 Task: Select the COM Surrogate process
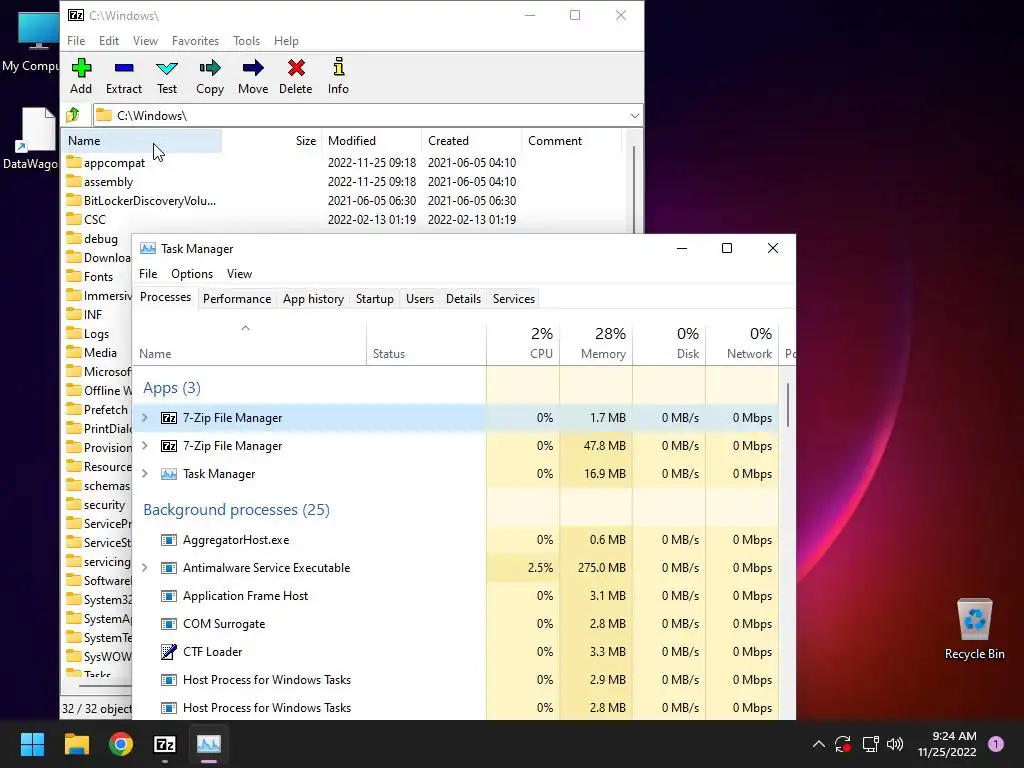click(x=455, y=624)
